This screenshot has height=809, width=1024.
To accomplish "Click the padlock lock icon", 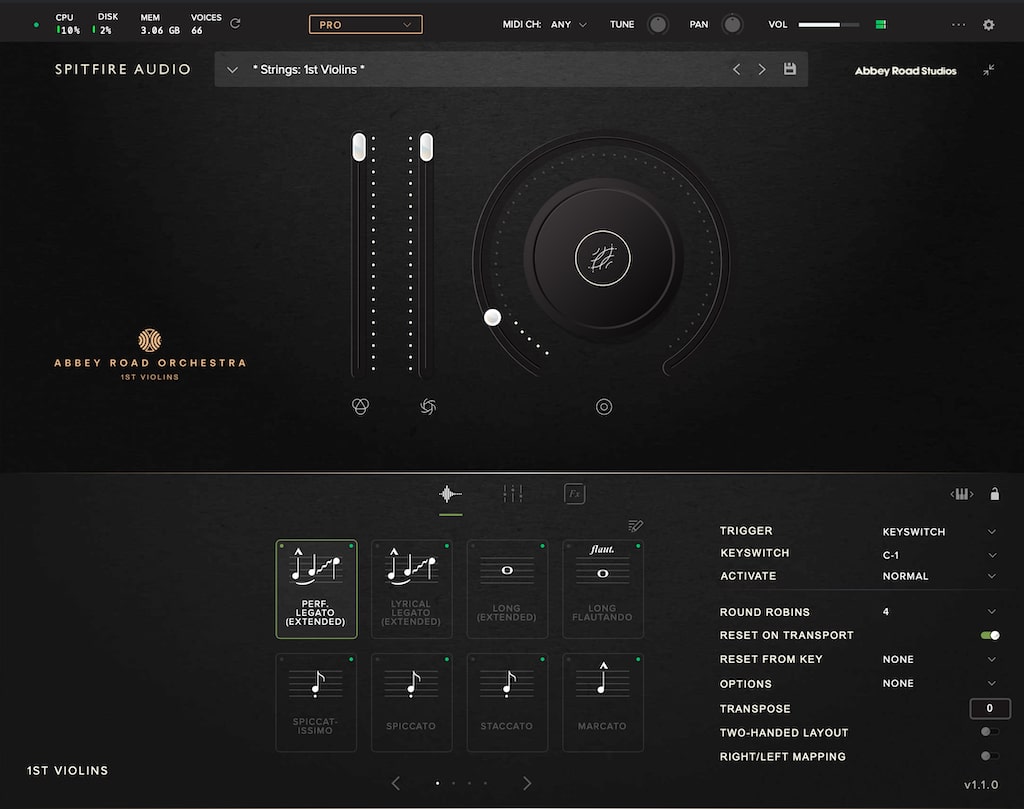I will coord(995,494).
